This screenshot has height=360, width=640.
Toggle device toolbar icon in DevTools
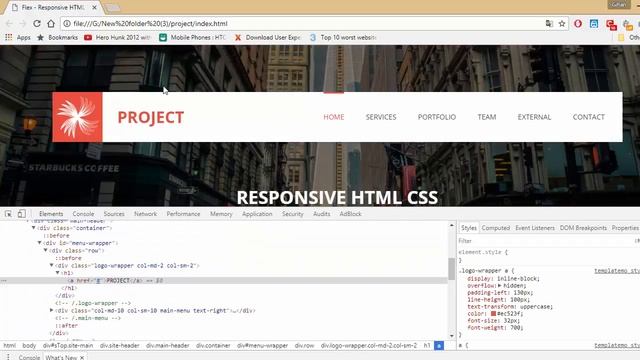[21, 213]
